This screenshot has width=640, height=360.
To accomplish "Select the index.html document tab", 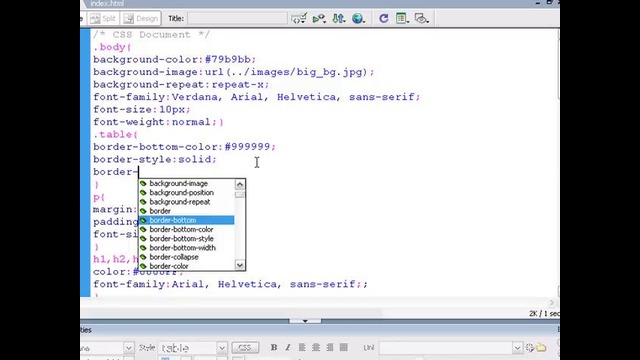I will tap(107, 3).
